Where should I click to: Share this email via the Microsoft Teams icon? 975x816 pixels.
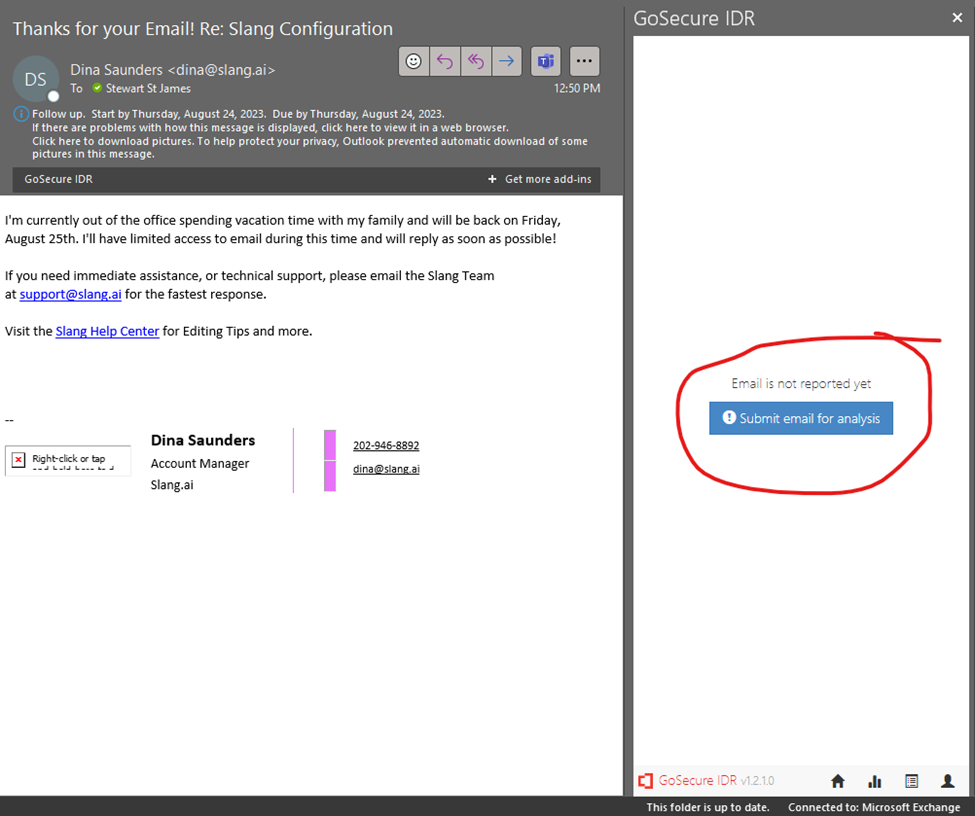pos(545,61)
